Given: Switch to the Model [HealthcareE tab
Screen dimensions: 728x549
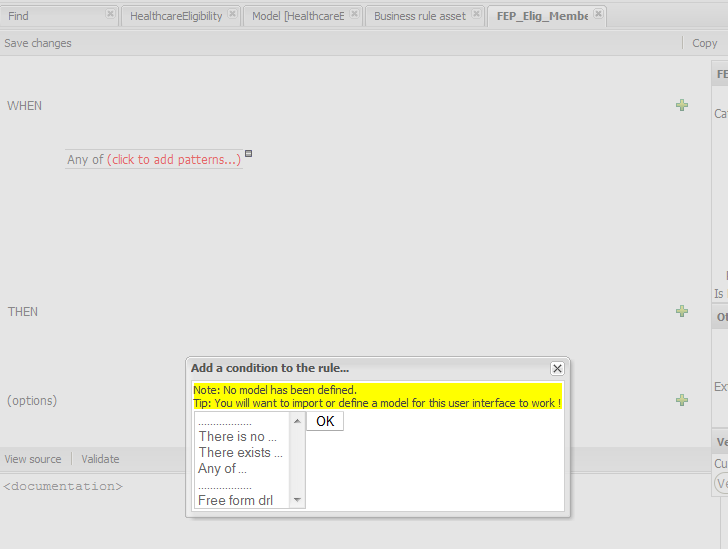Looking at the screenshot, I should coord(297,16).
